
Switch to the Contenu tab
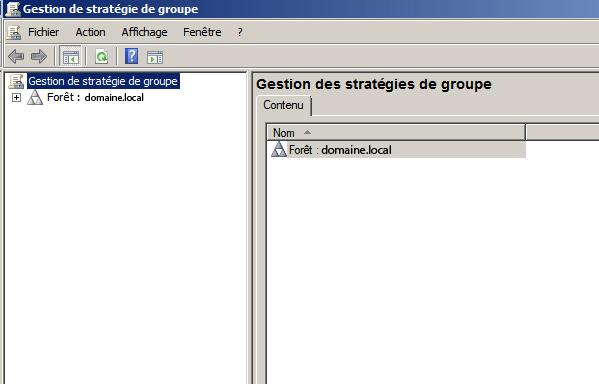coord(283,105)
